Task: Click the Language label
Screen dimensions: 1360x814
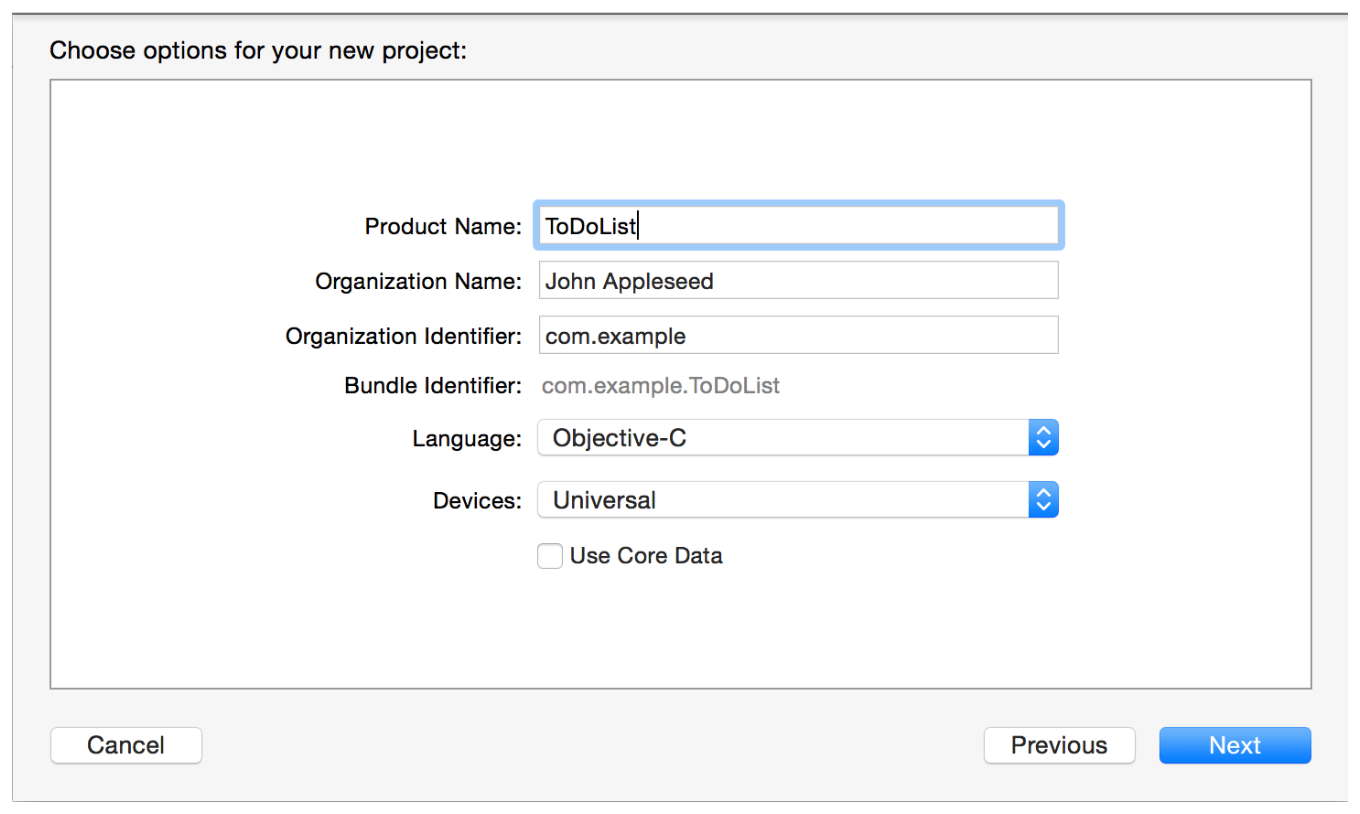Action: pos(466,439)
